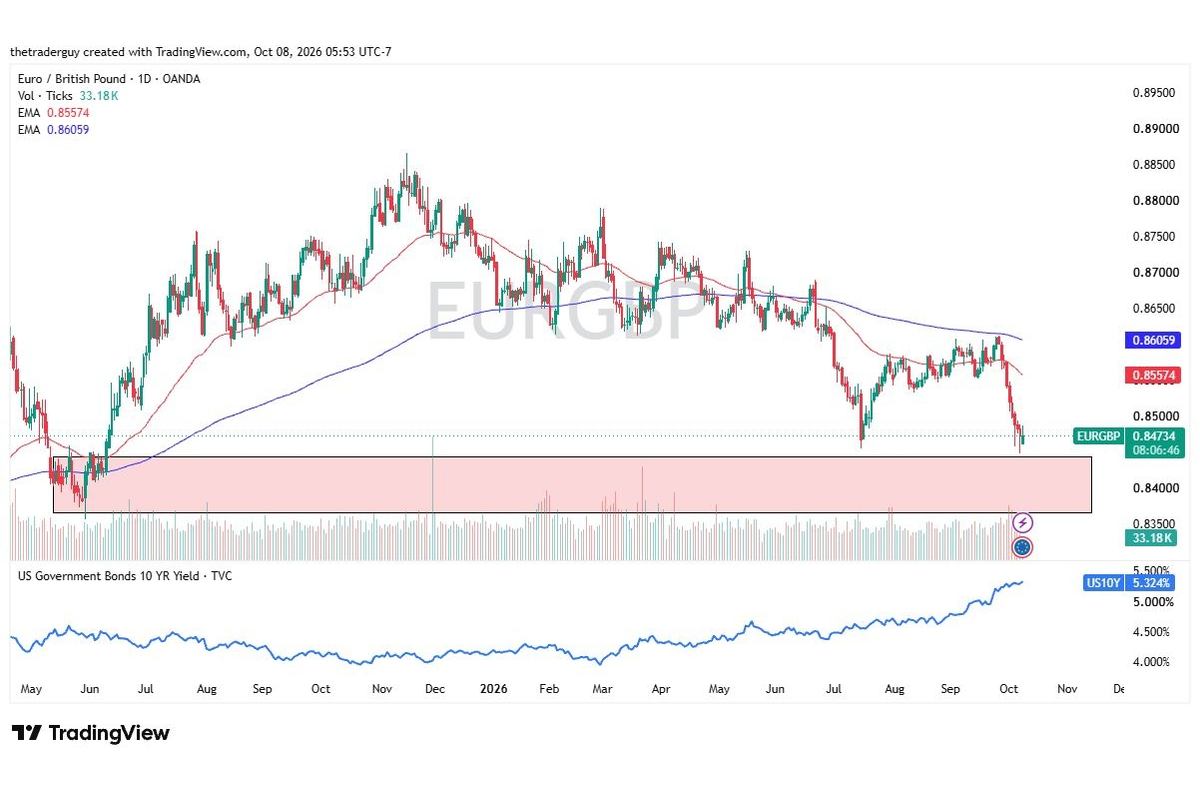Click the Euro / British Pound title
The height and width of the screenshot is (800, 1200).
[109, 79]
